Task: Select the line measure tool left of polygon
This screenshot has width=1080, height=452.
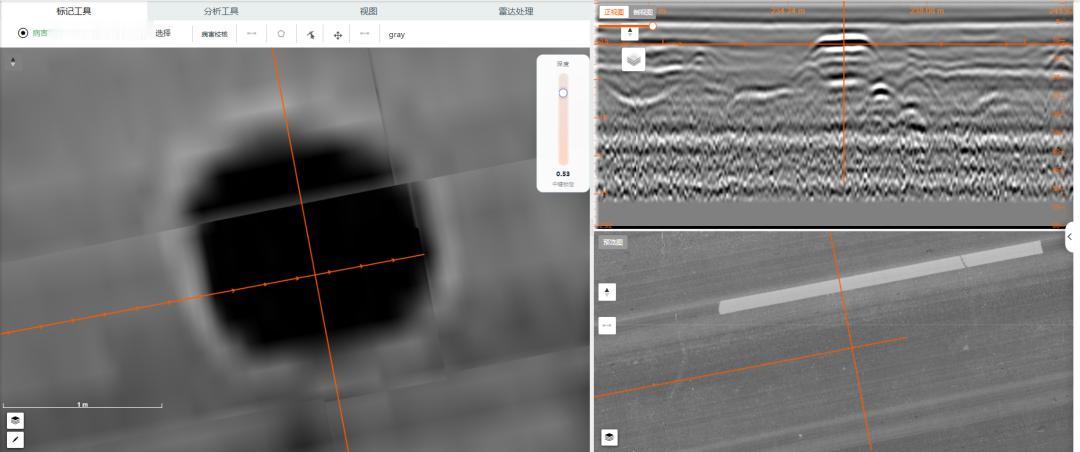Action: point(251,33)
